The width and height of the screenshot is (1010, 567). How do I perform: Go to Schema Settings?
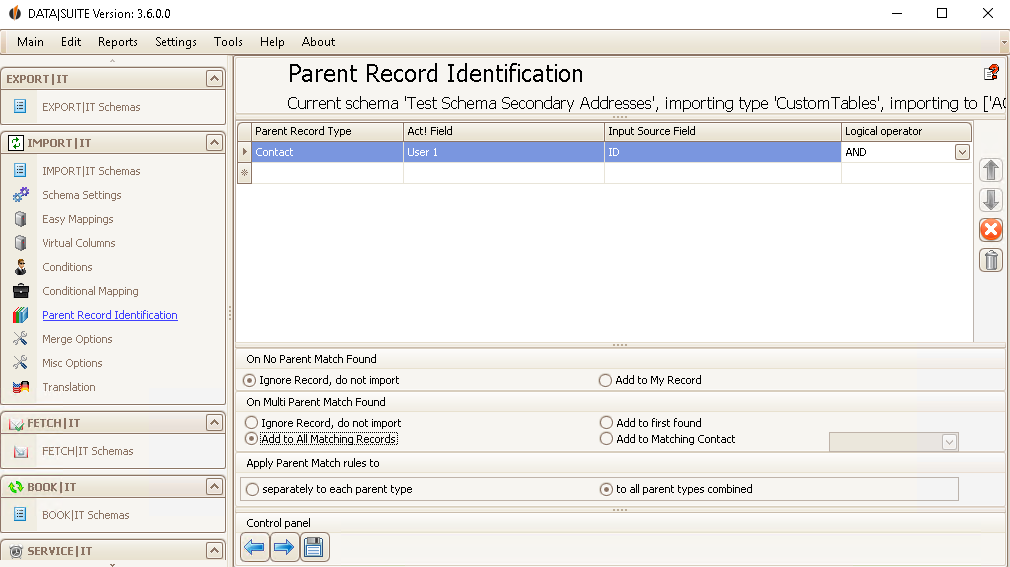tap(82, 195)
